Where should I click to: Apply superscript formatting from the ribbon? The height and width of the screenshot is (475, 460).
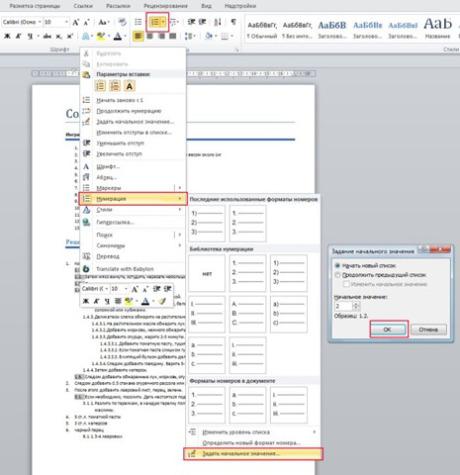point(70,36)
